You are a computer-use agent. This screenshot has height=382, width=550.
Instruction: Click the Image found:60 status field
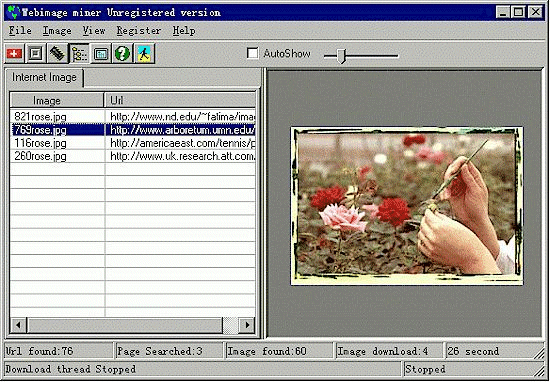tap(279, 351)
